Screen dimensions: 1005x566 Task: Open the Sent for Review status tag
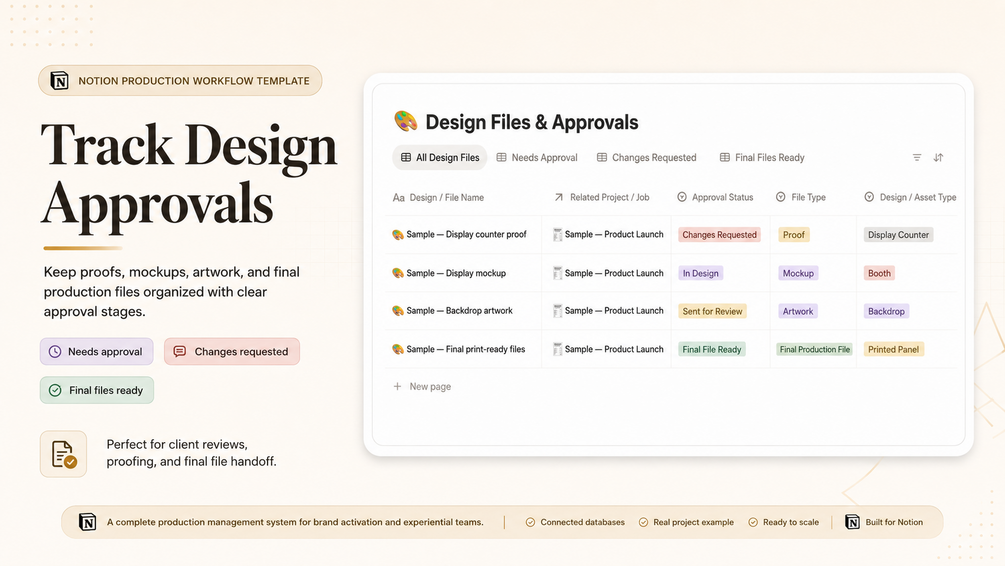tap(712, 312)
